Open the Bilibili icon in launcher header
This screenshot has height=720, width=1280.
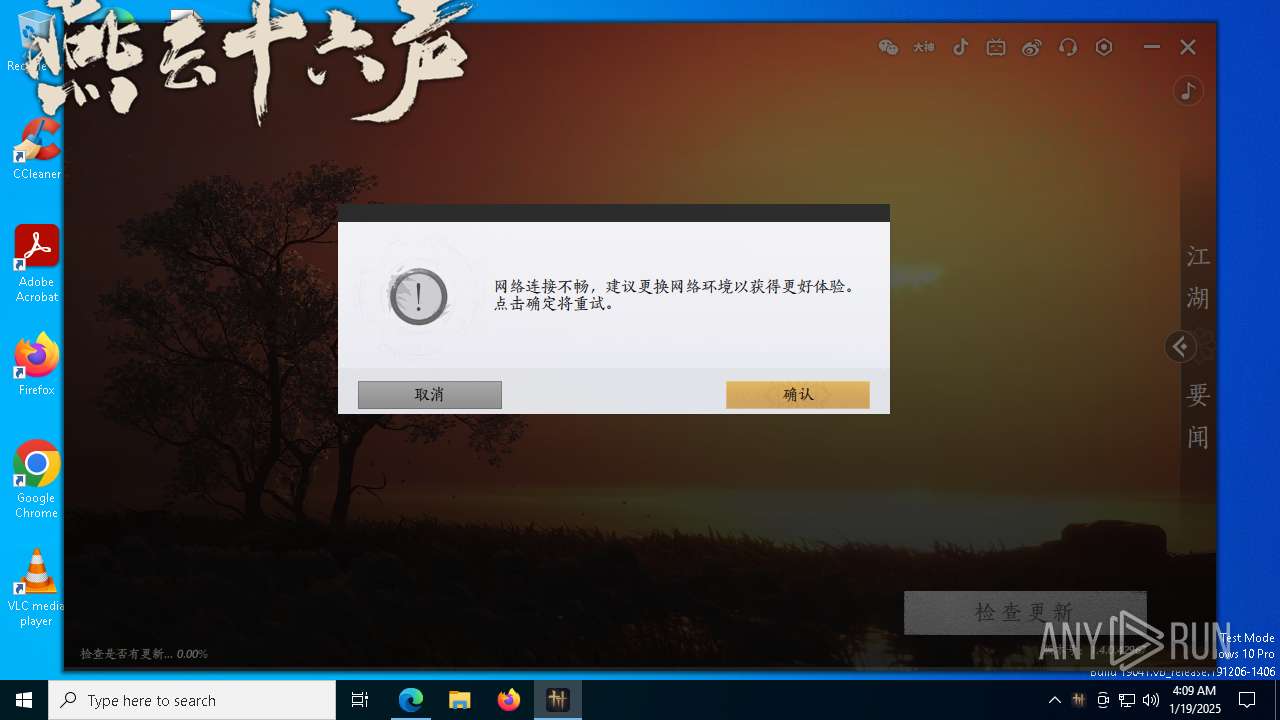click(996, 47)
